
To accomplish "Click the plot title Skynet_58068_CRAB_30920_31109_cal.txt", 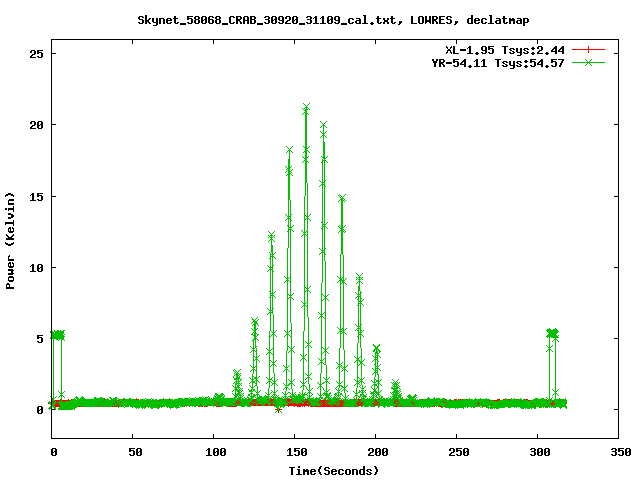I will 333,20.
